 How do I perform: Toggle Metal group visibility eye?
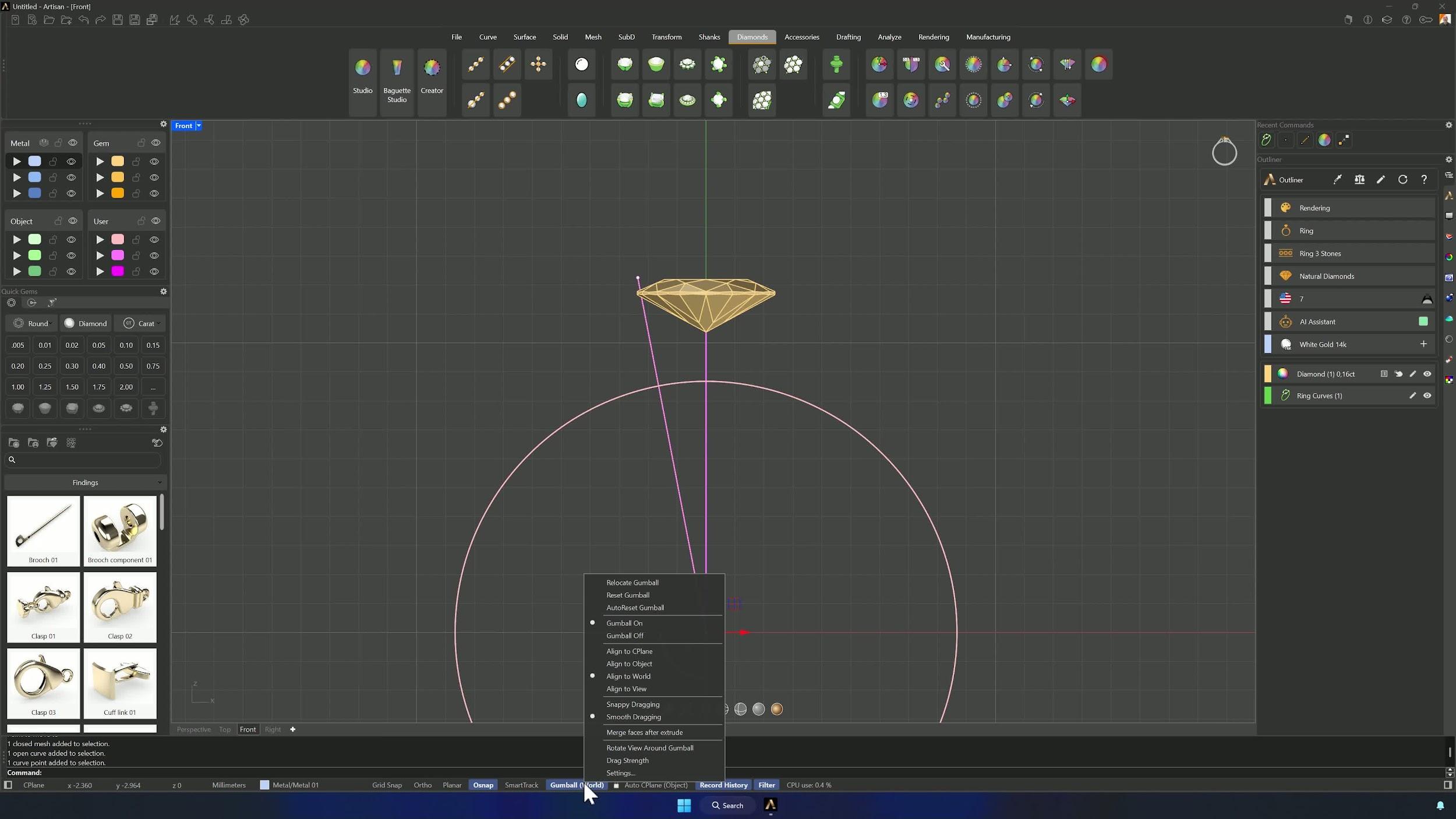(x=73, y=143)
